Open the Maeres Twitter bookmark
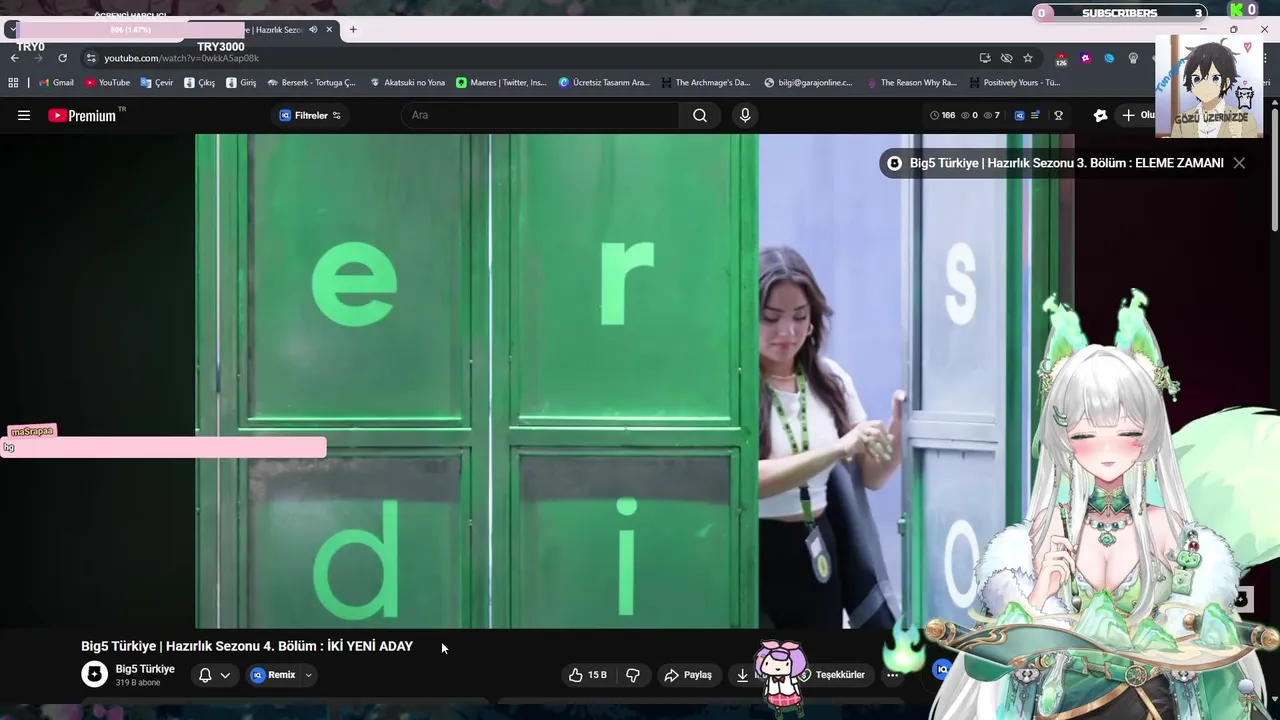Viewport: 1280px width, 720px height. (x=501, y=83)
